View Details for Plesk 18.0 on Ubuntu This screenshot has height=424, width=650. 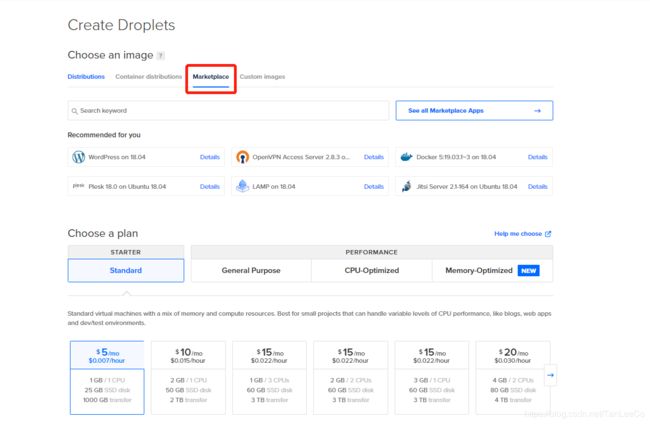pos(210,187)
